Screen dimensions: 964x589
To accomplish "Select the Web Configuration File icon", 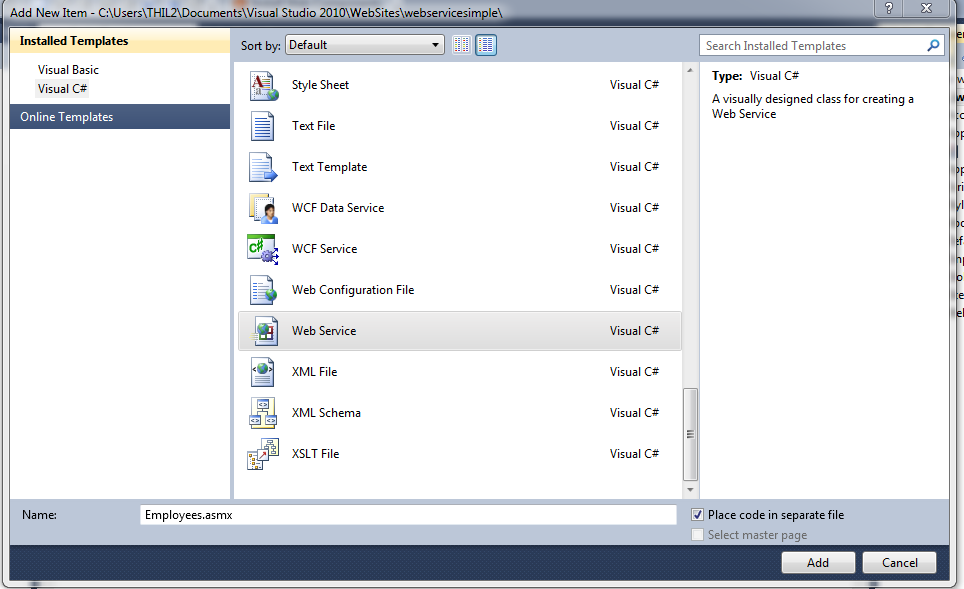I will (x=262, y=291).
